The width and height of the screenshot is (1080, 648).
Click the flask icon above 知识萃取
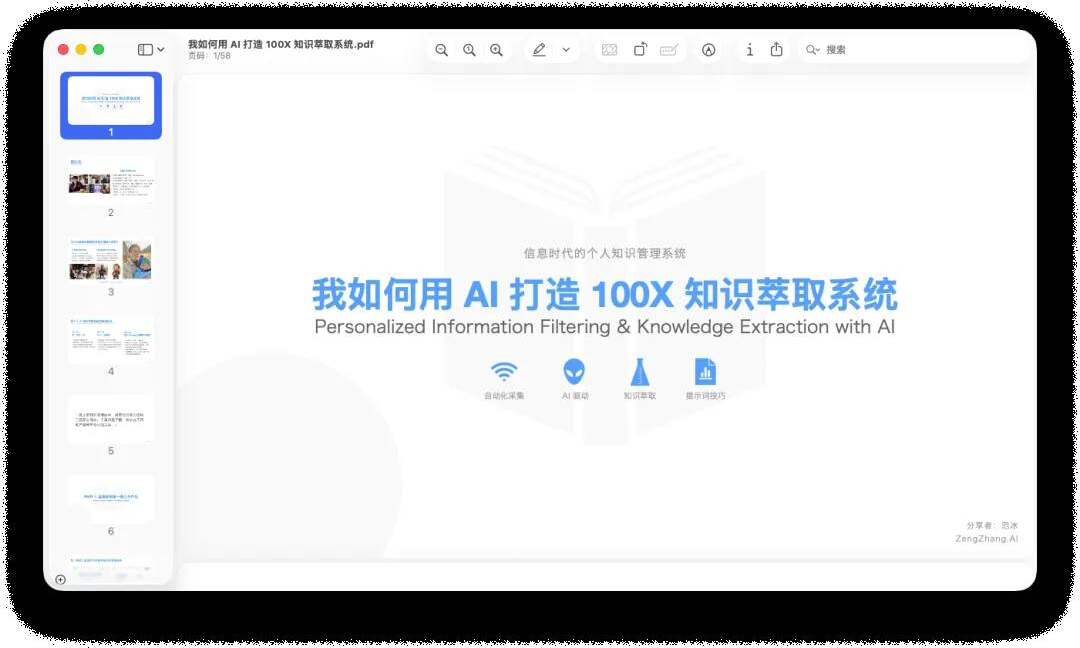pos(640,372)
